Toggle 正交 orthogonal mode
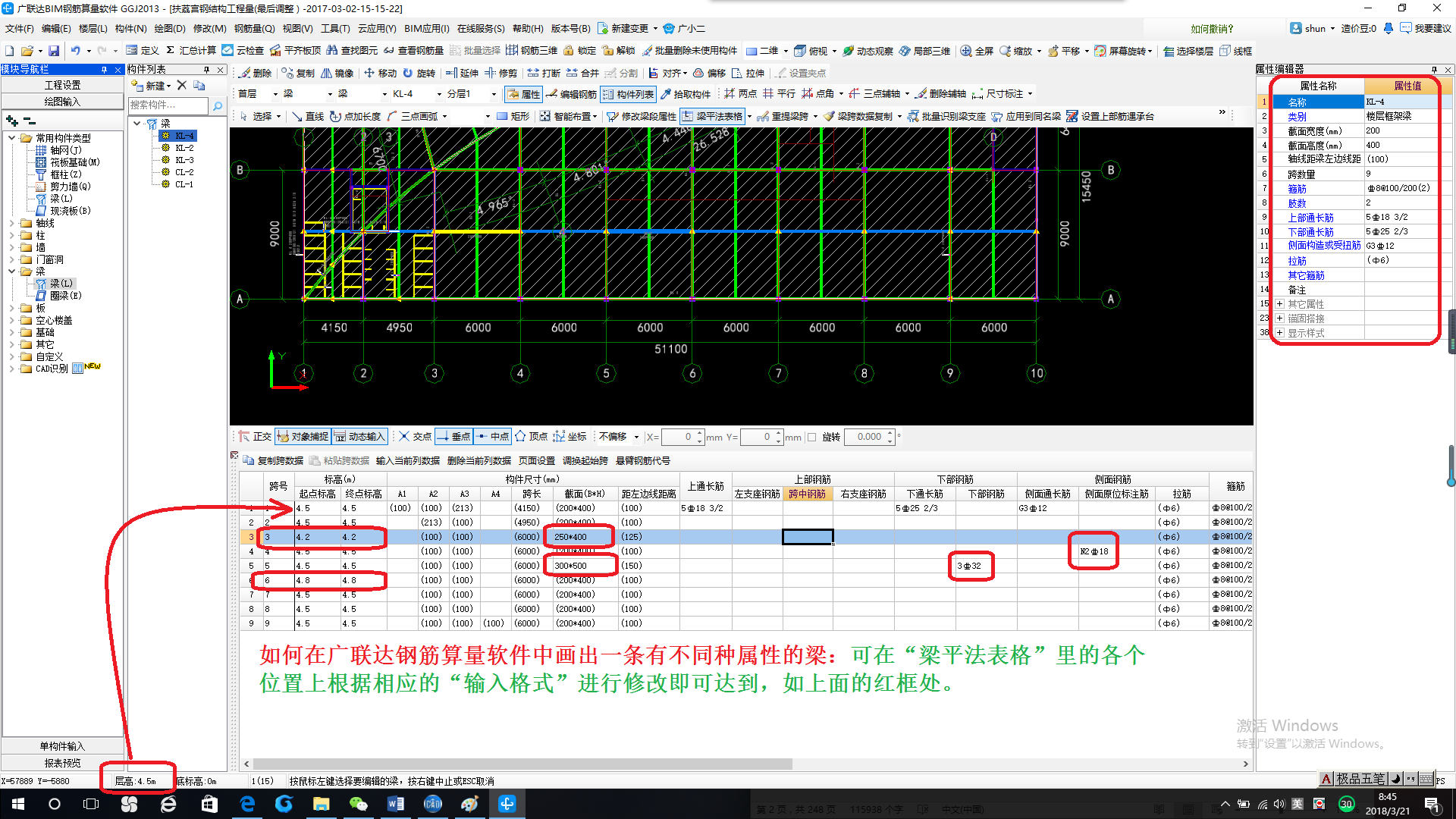The height and width of the screenshot is (819, 1456). (x=255, y=436)
